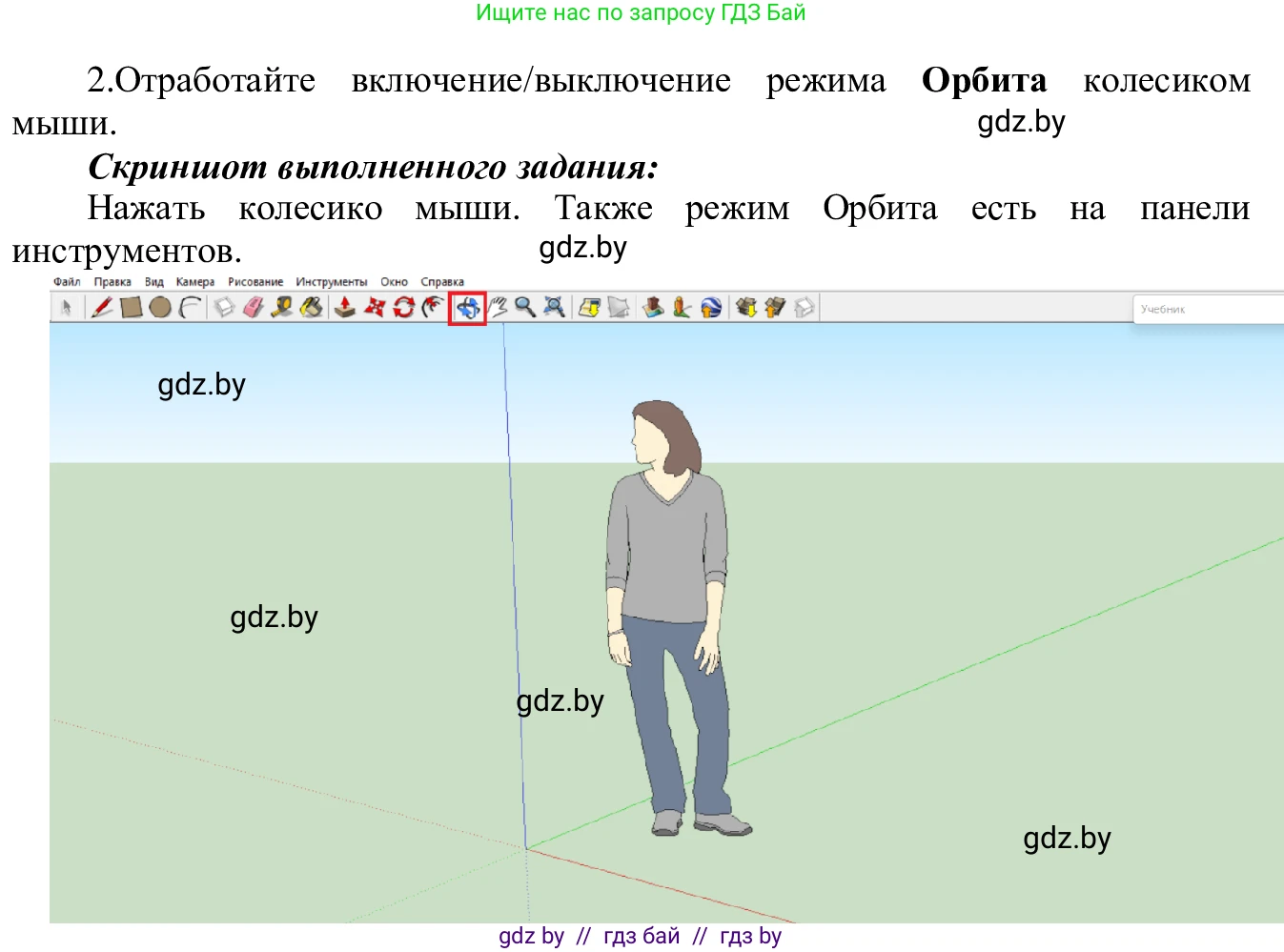Pick the Zoom magnifier tool

tap(525, 307)
